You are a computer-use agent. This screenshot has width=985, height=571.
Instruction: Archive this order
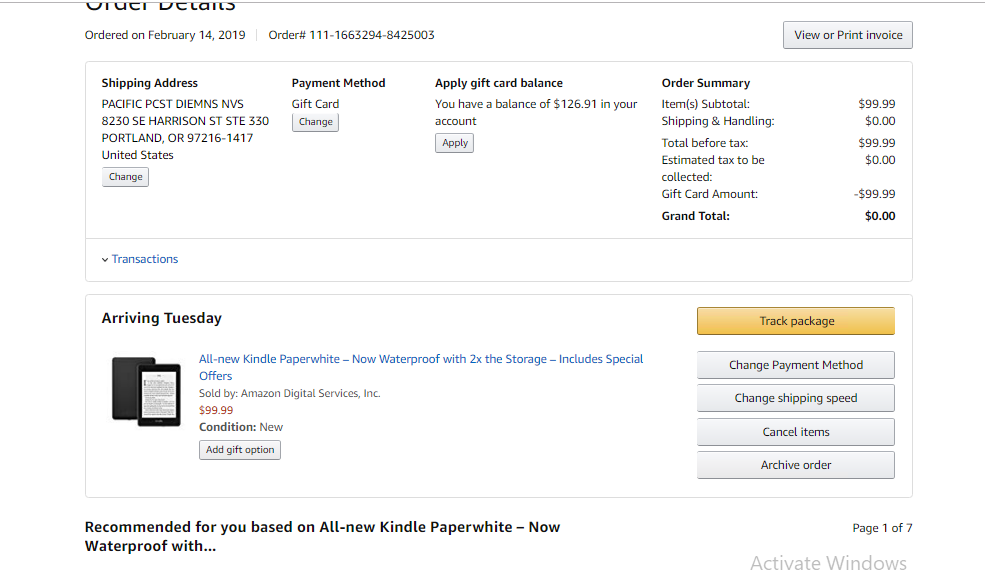[x=795, y=465]
